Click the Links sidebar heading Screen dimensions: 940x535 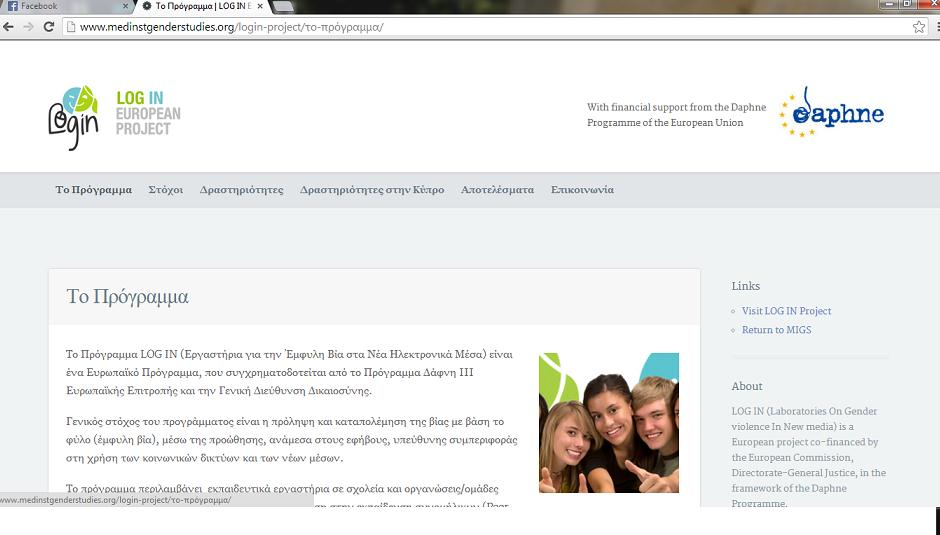(x=746, y=286)
